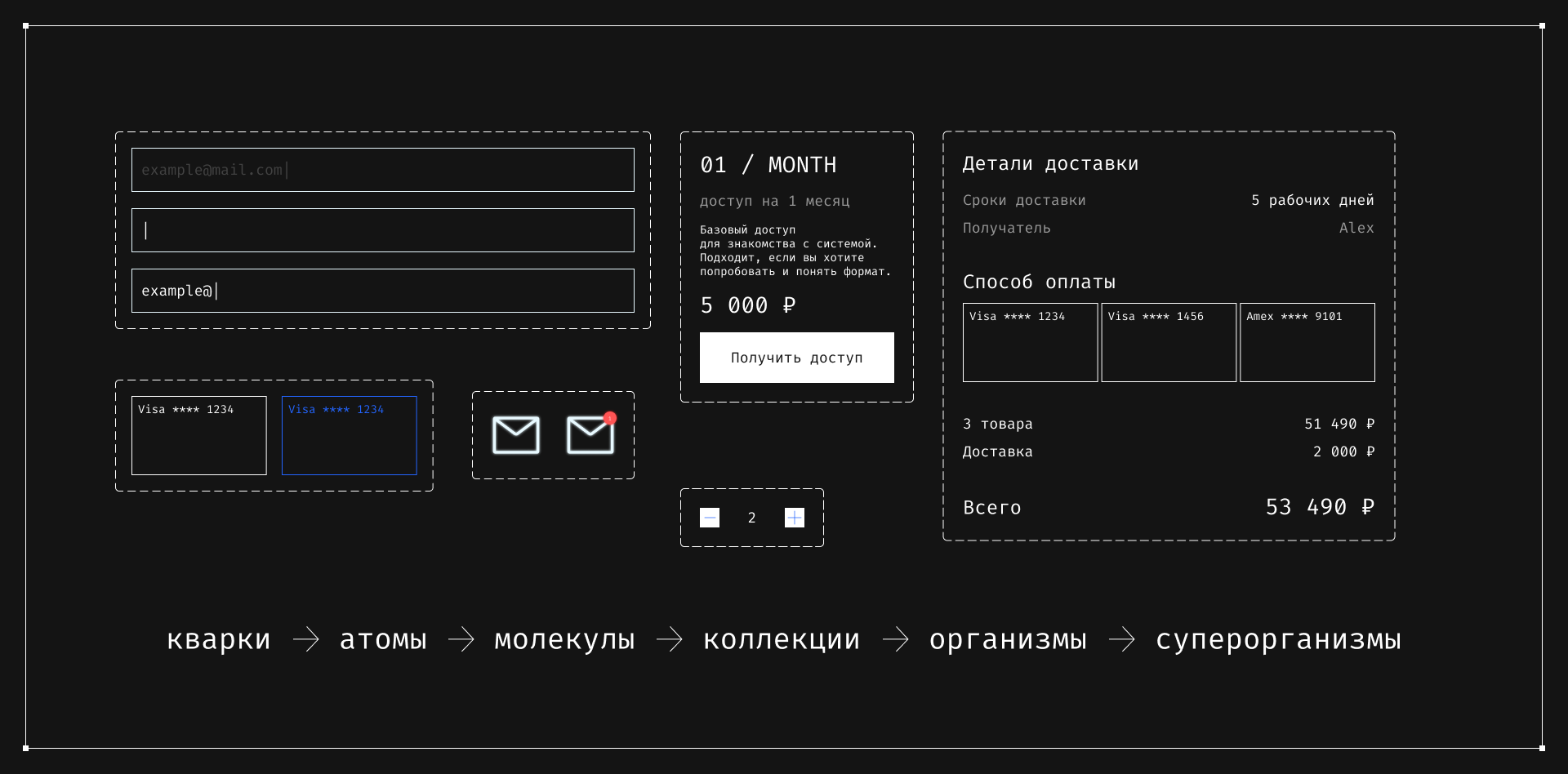Viewport: 1568px width, 774px height.
Task: Click the empty middle input field
Action: pos(382,230)
